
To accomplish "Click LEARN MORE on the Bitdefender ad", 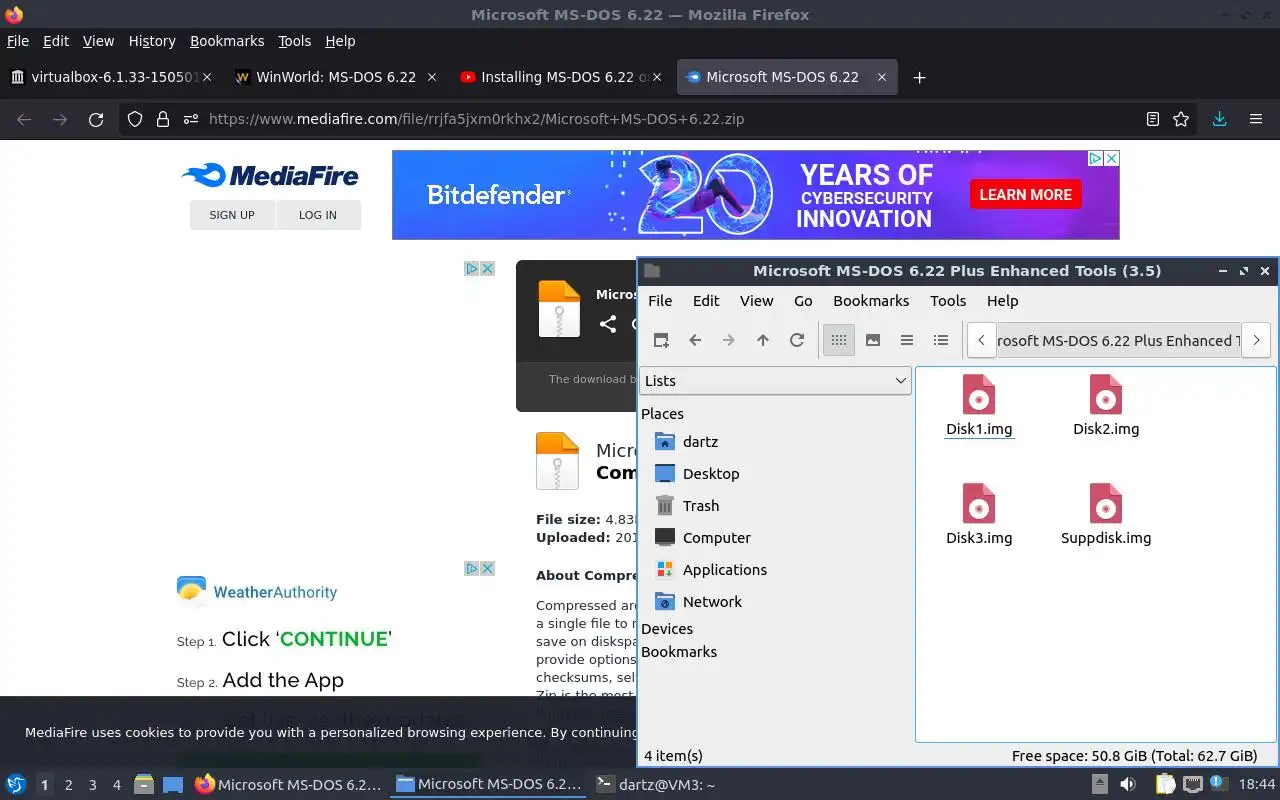I will pyautogui.click(x=1025, y=195).
